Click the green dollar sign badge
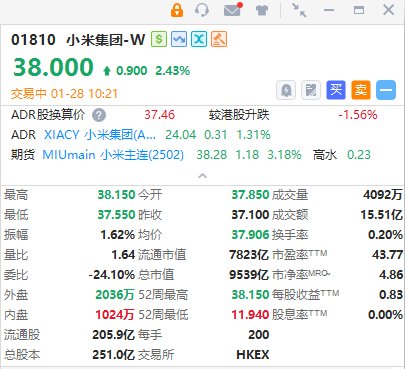 click(x=159, y=39)
